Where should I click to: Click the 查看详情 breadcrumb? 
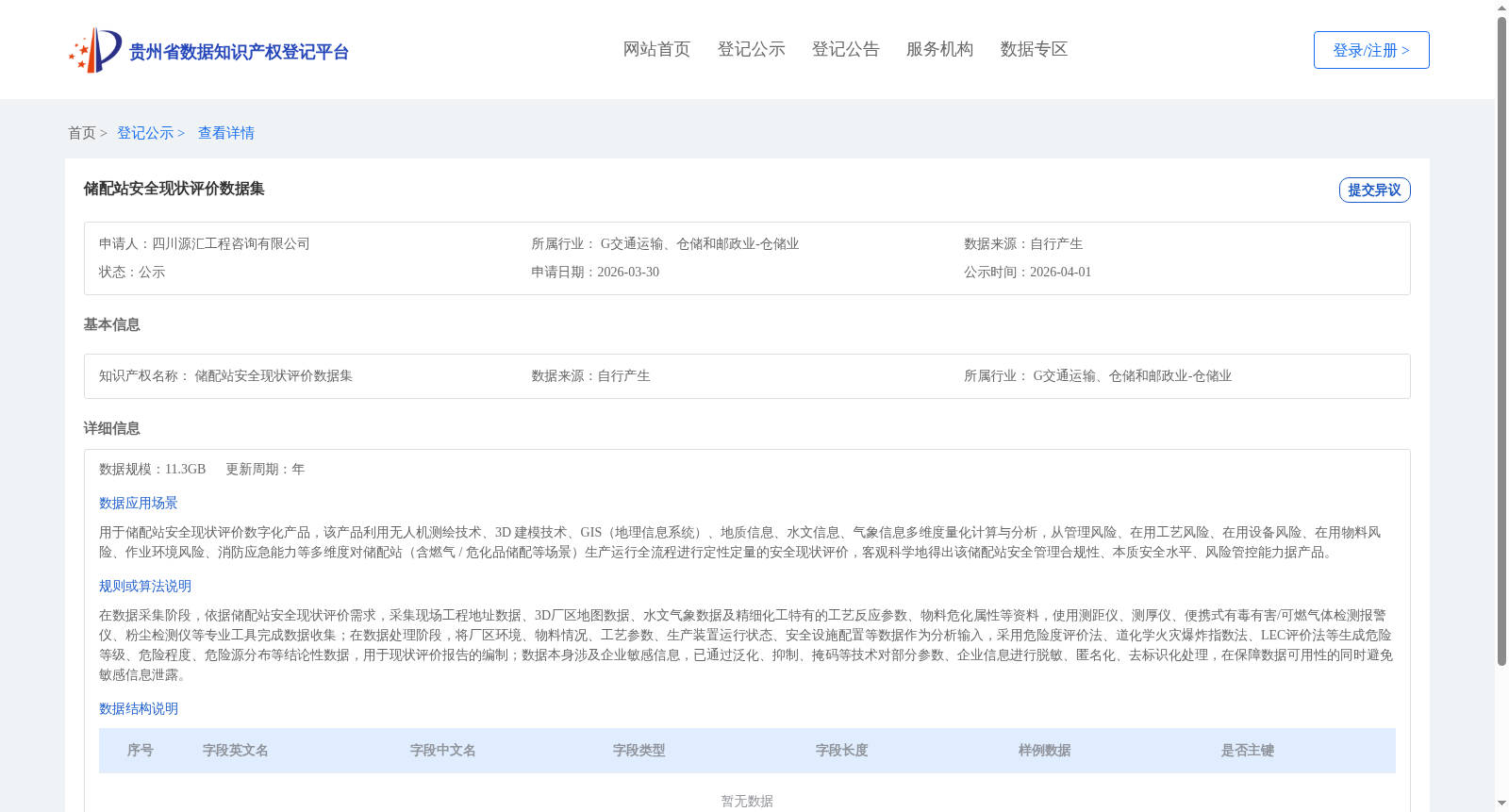(226, 133)
